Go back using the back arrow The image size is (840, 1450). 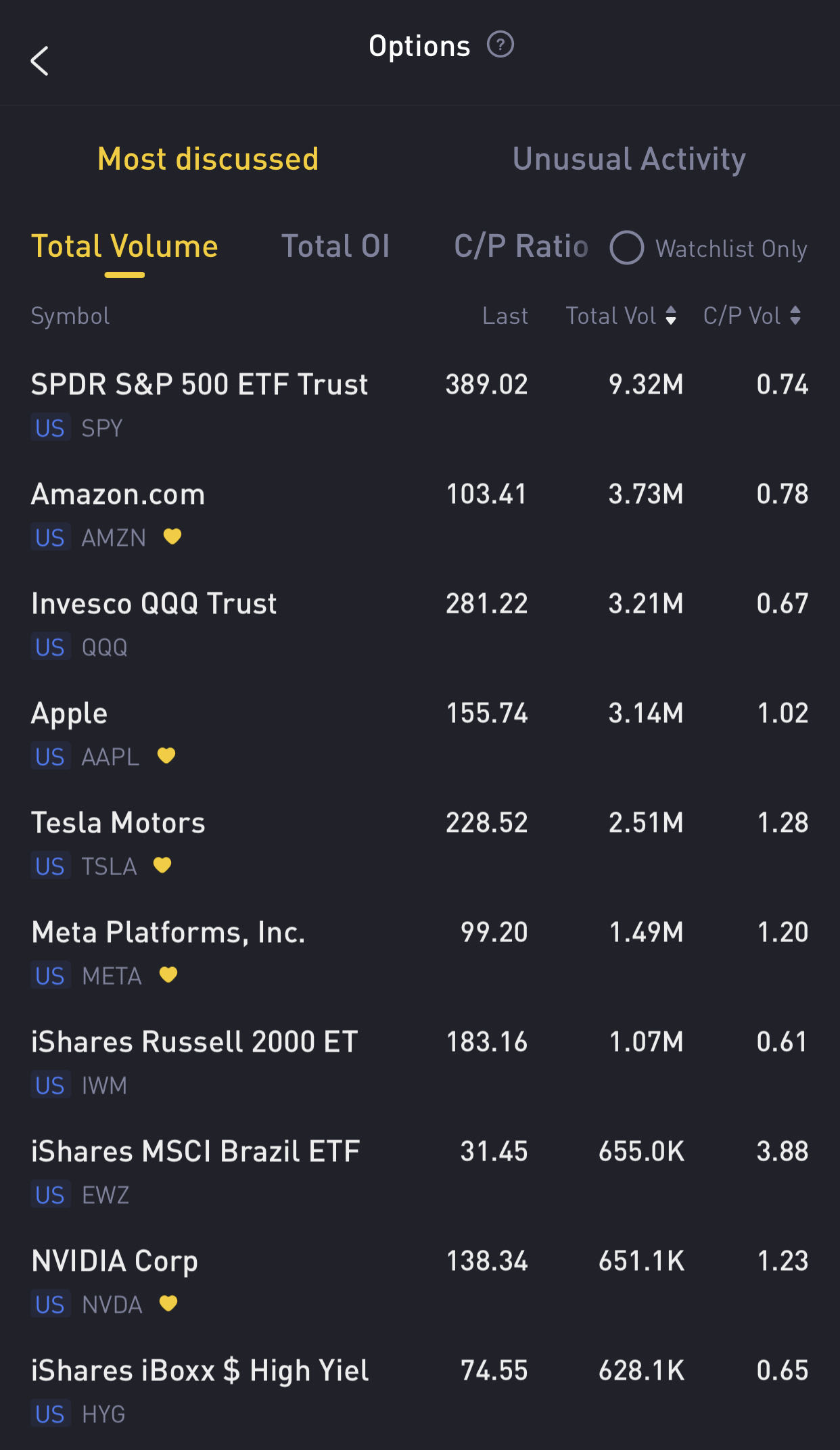pos(40,61)
